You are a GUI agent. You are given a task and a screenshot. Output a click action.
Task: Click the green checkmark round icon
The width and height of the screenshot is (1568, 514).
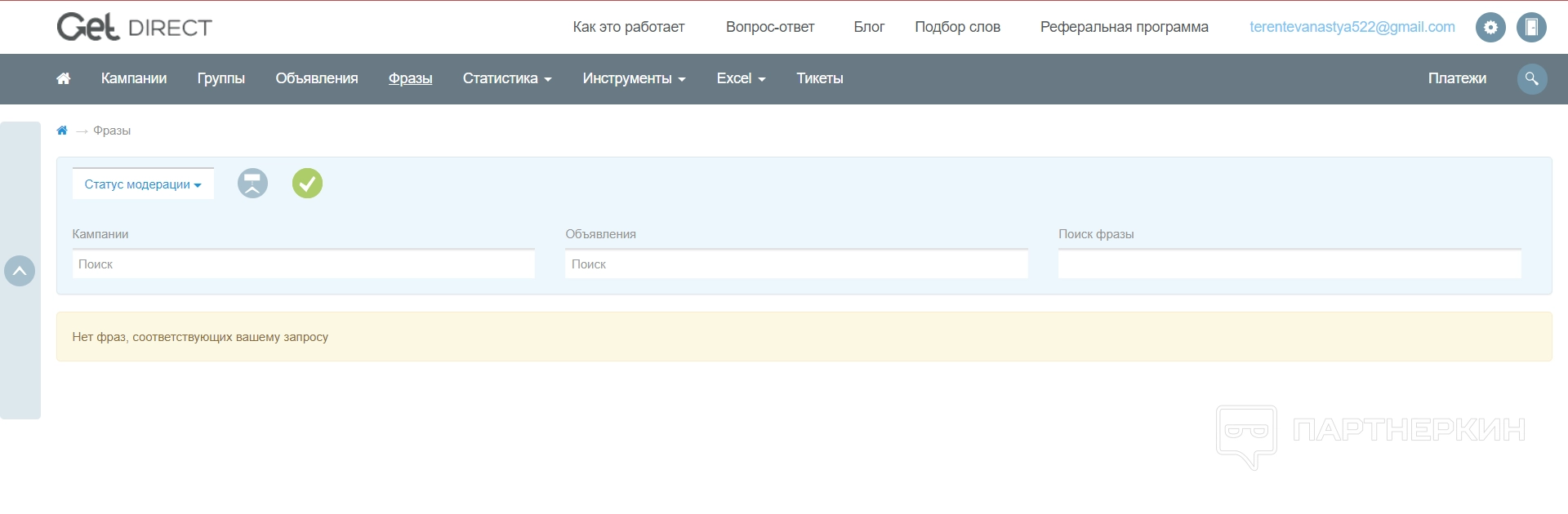(307, 184)
